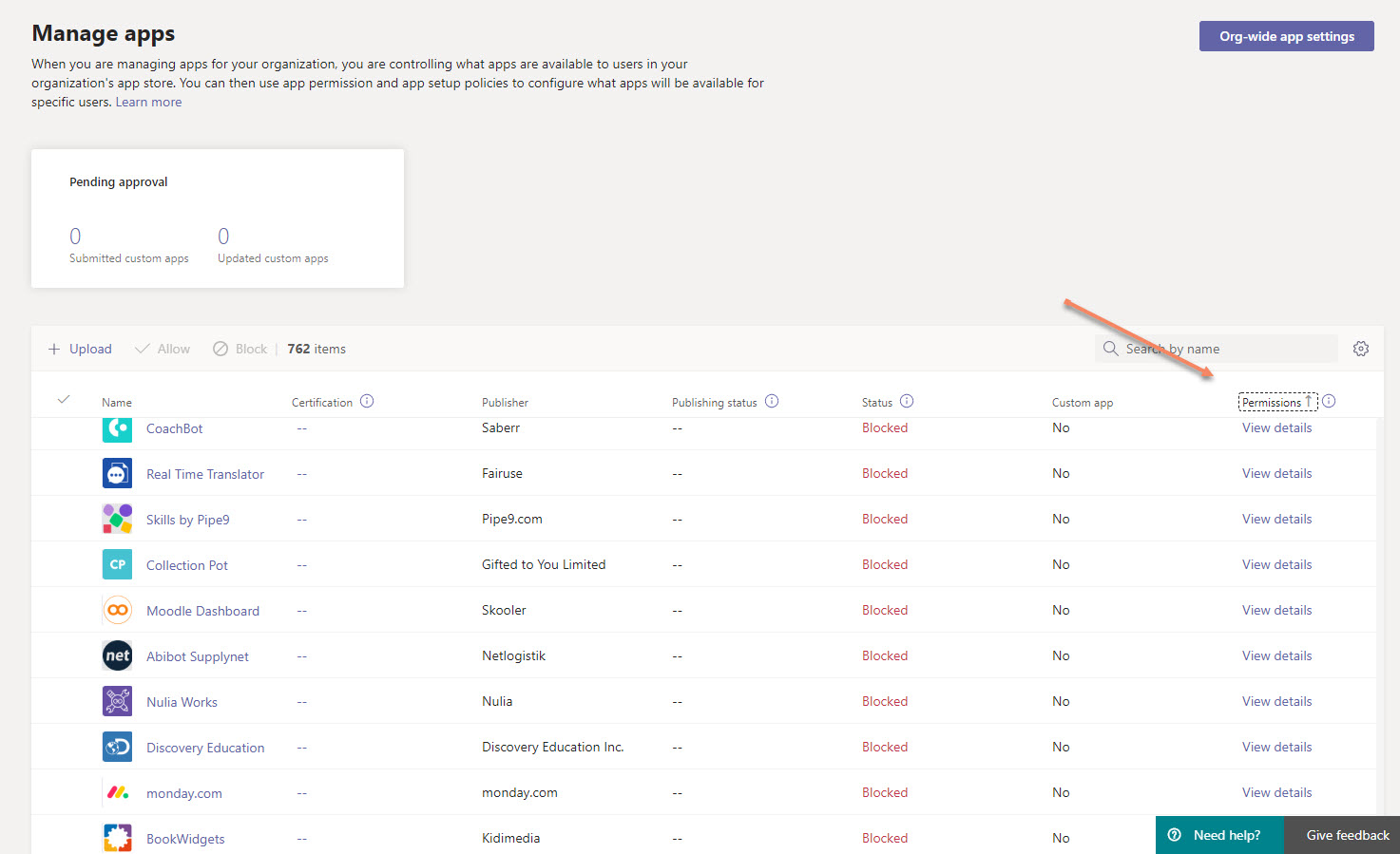Click the Block toolbar button
Screen dimensions: 1400x854
click(x=240, y=349)
